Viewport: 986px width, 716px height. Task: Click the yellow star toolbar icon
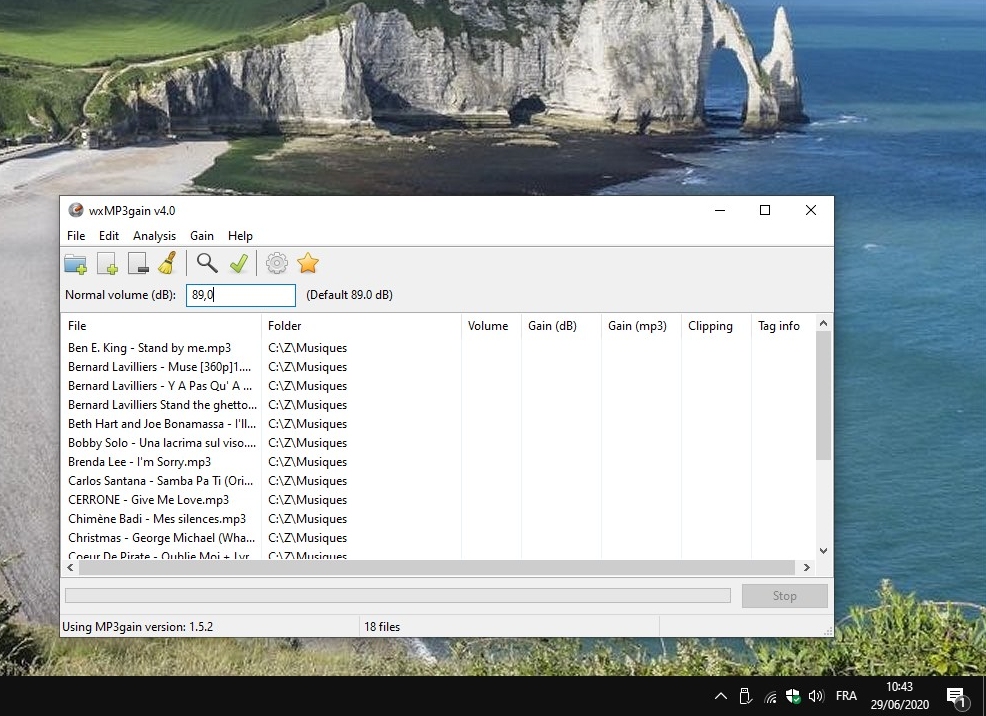pyautogui.click(x=308, y=263)
